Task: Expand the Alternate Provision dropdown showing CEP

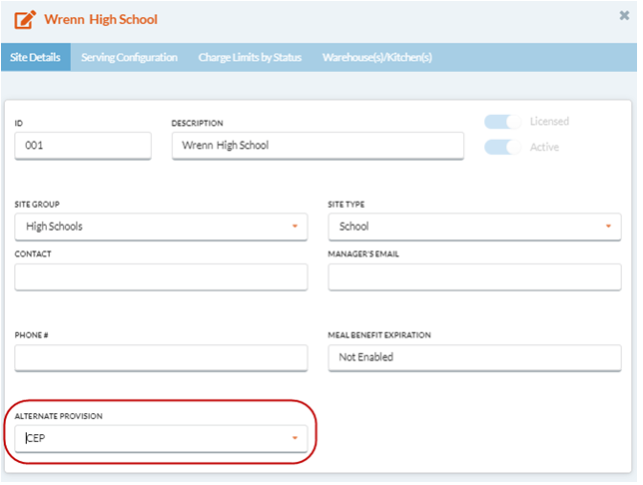Action: [x=161, y=439]
